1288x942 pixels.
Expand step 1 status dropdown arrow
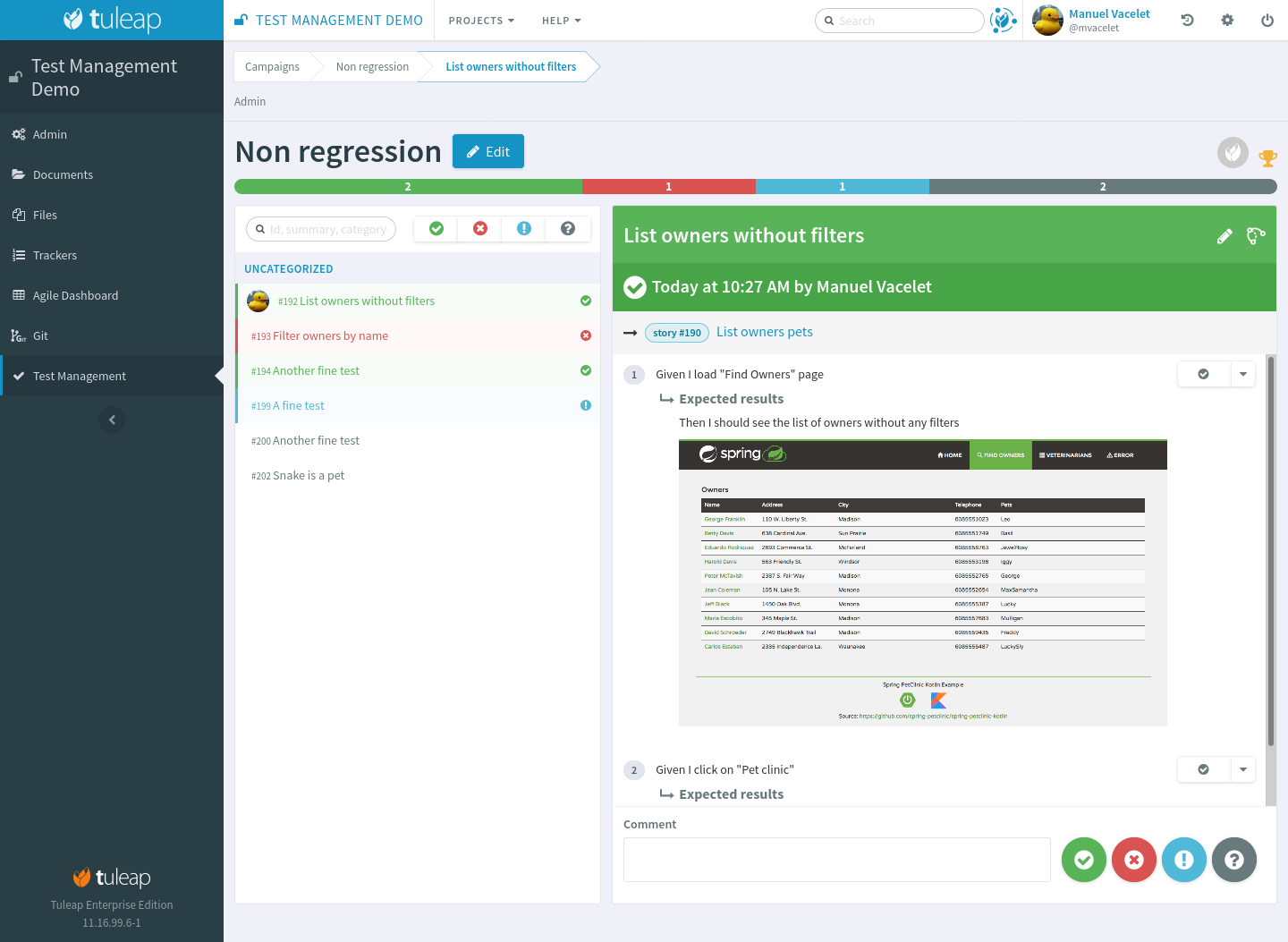[x=1242, y=375]
